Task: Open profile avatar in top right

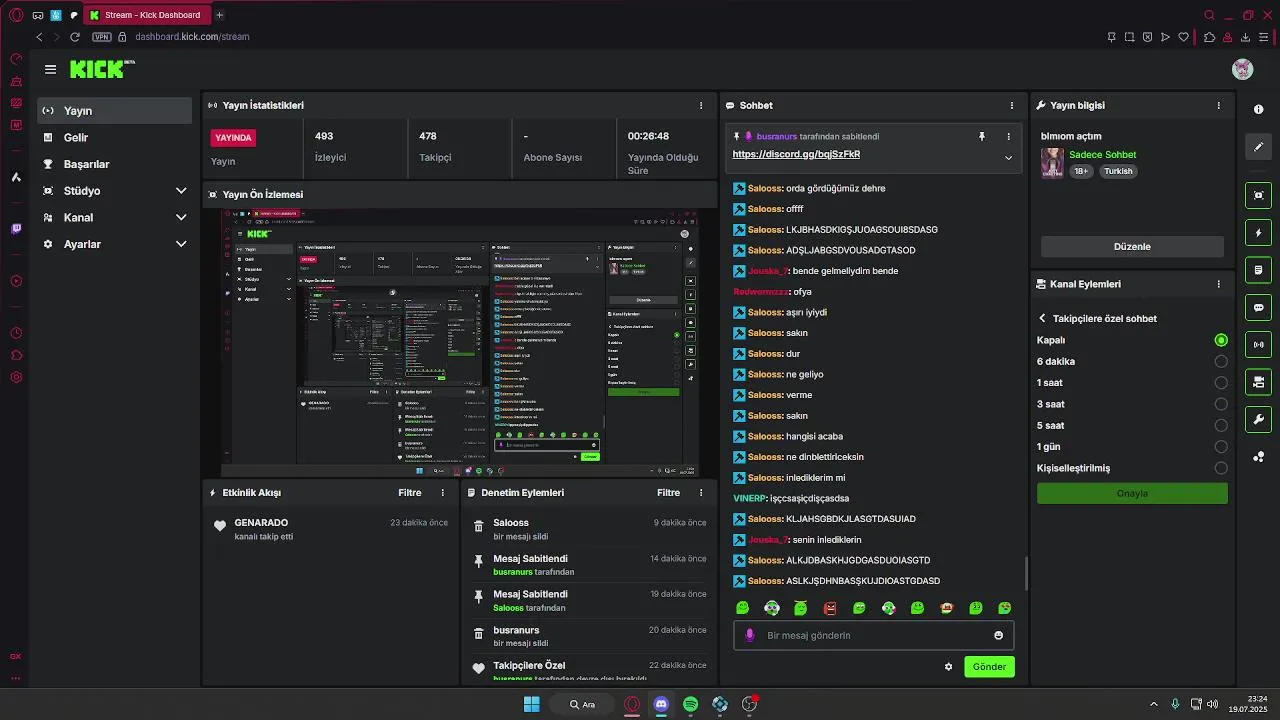Action: click(1242, 69)
